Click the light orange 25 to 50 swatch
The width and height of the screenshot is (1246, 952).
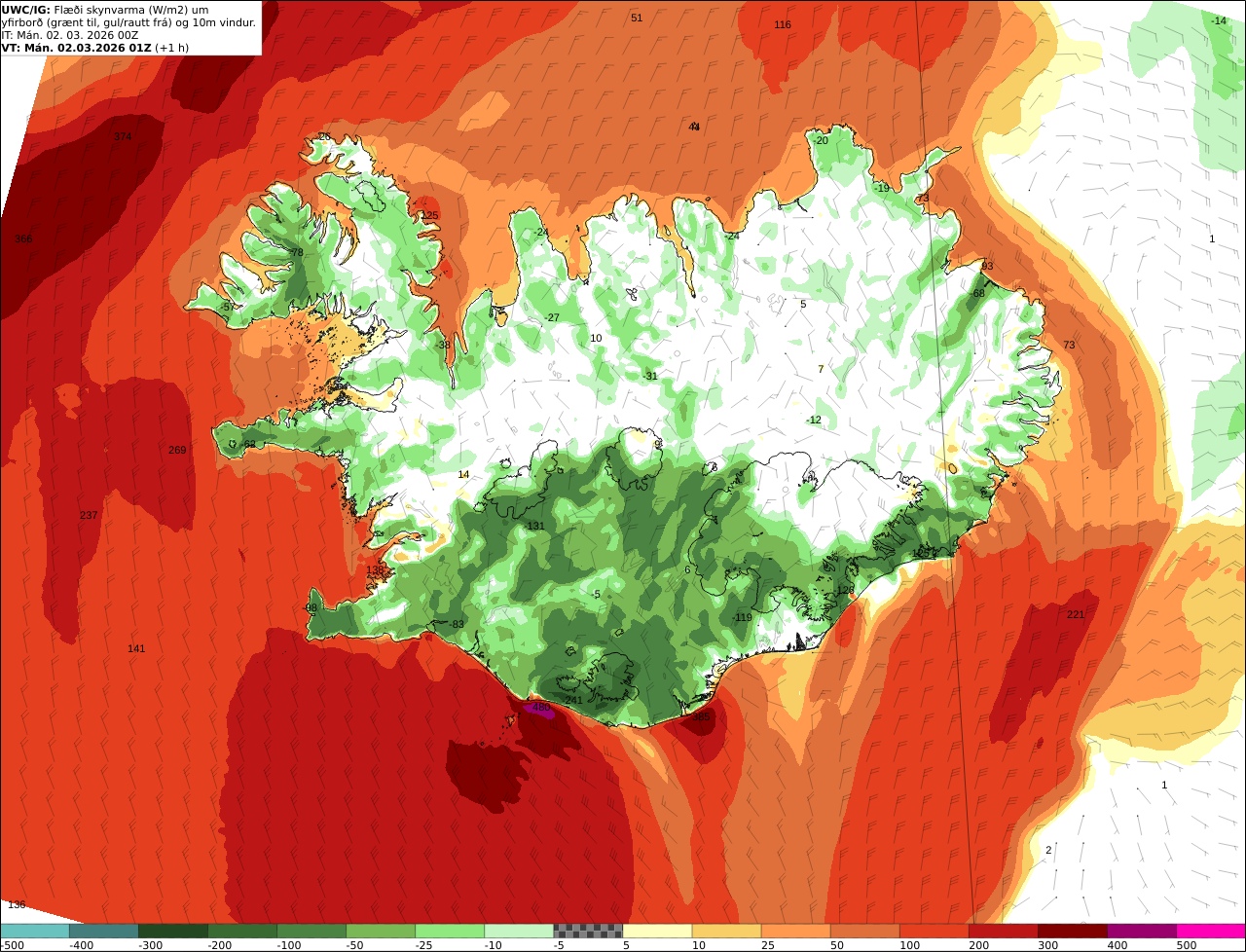pyautogui.click(x=795, y=931)
